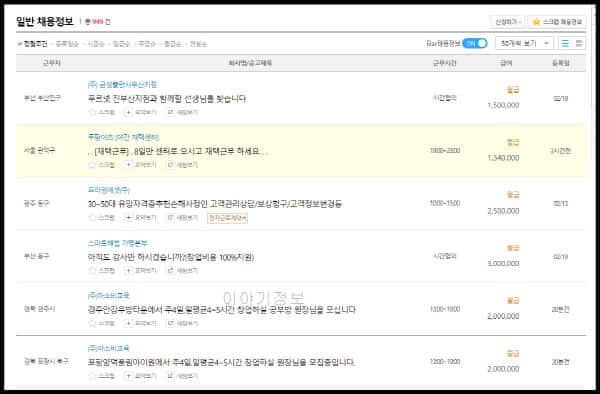Select salary value 3,000,000
Screen dimensions: 600x394
pos(503,264)
